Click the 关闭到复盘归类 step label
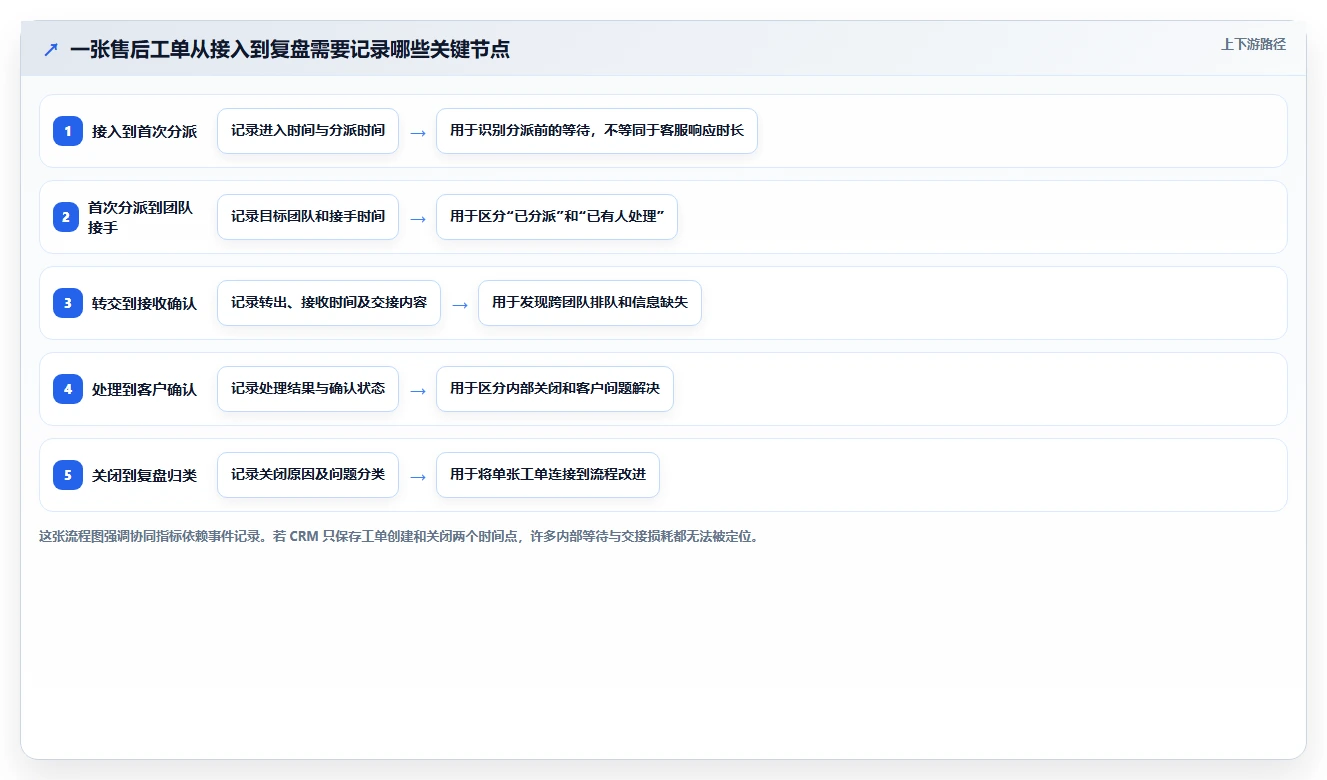The width and height of the screenshot is (1327, 780). click(x=144, y=475)
